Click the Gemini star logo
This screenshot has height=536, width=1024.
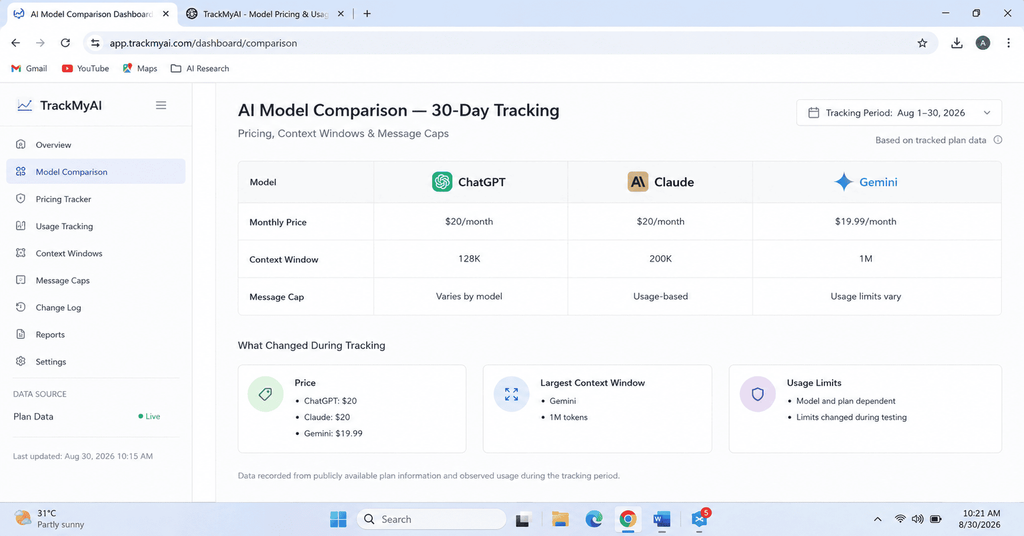pyautogui.click(x=844, y=181)
